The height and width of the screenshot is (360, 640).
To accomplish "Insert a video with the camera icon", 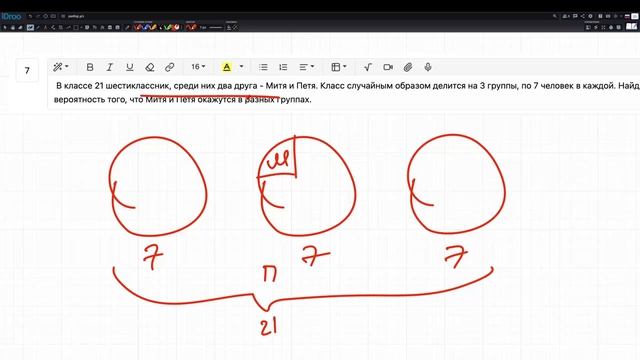I will tap(388, 67).
